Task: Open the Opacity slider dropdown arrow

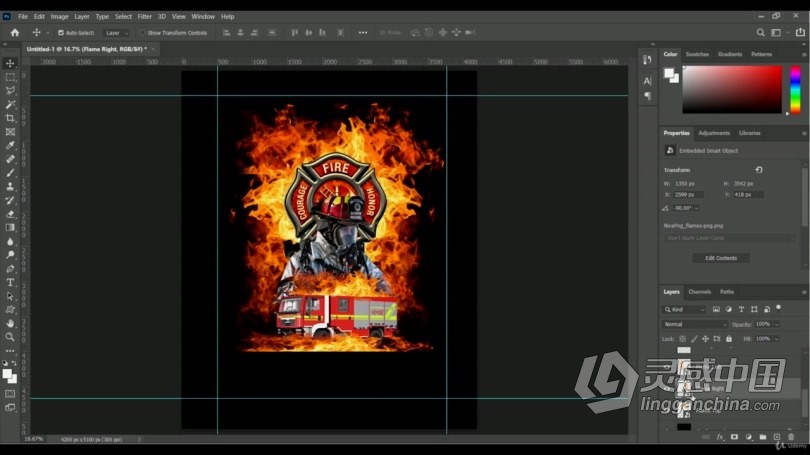Action: point(776,324)
